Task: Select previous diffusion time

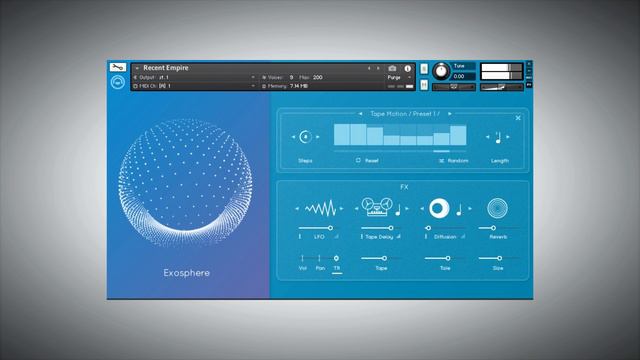Action: 422,209
